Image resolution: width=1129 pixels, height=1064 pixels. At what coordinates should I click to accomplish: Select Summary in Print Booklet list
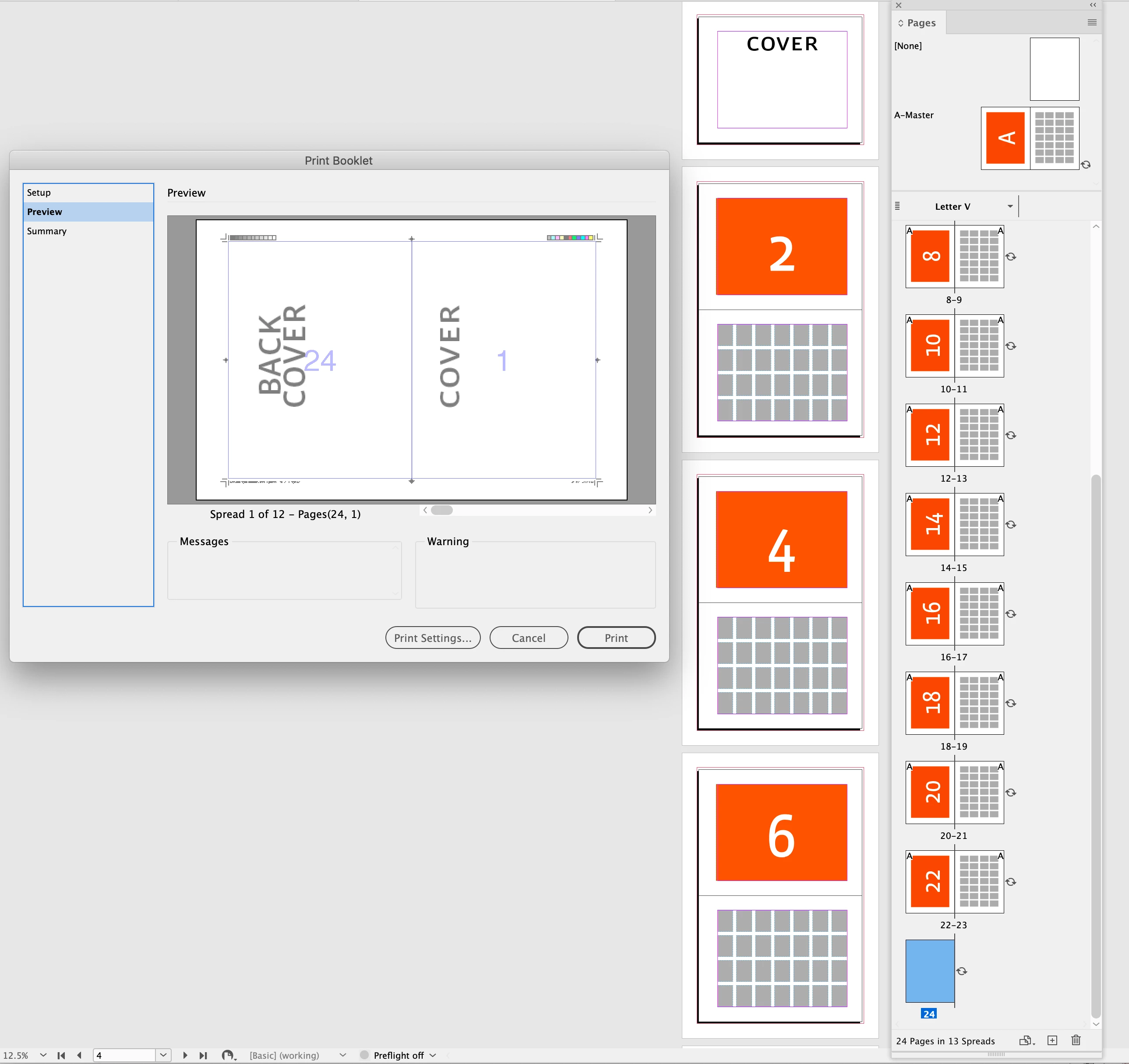pos(46,231)
